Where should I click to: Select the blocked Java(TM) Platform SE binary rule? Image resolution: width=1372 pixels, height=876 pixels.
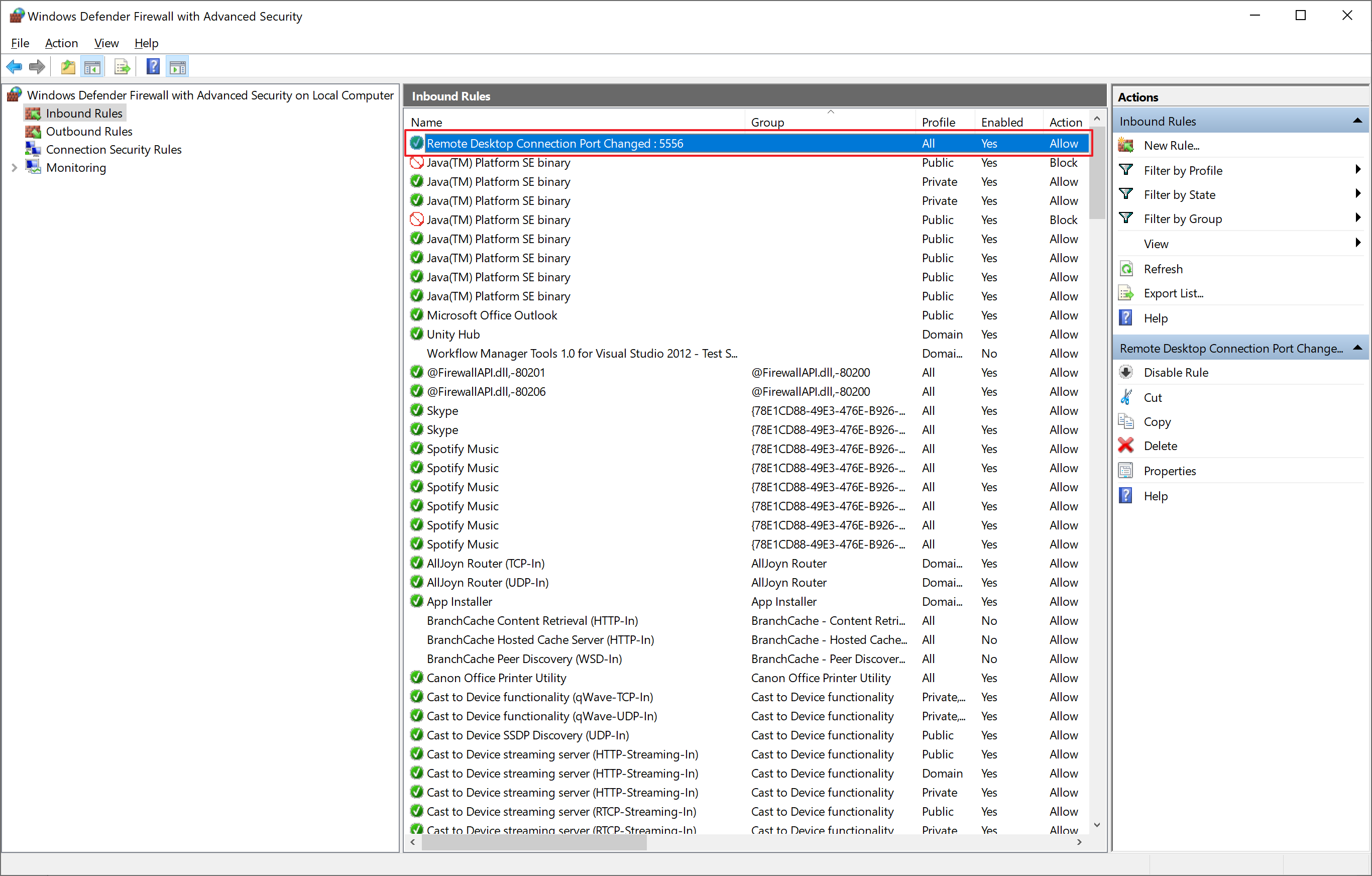click(x=498, y=163)
